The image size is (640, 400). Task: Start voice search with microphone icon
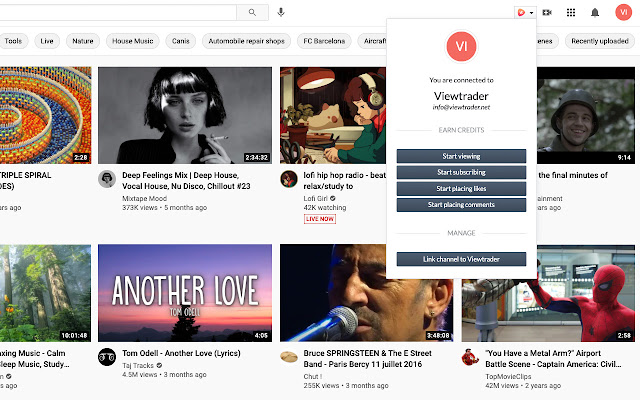click(x=281, y=12)
